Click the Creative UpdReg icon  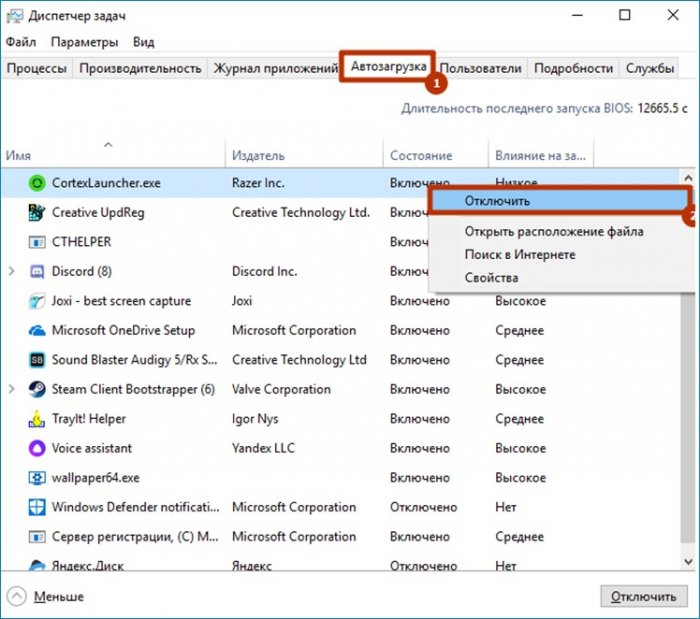37,212
